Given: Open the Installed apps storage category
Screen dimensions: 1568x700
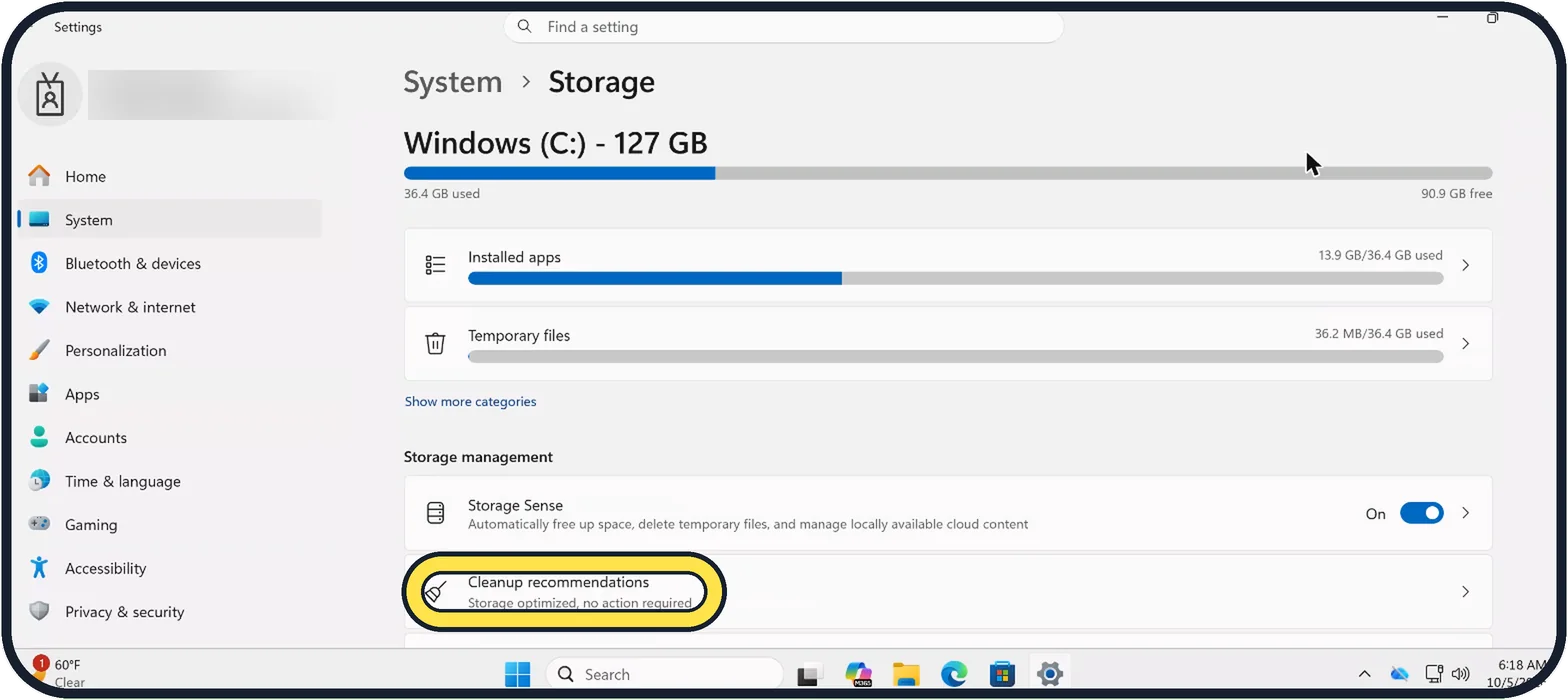Looking at the screenshot, I should click(948, 265).
